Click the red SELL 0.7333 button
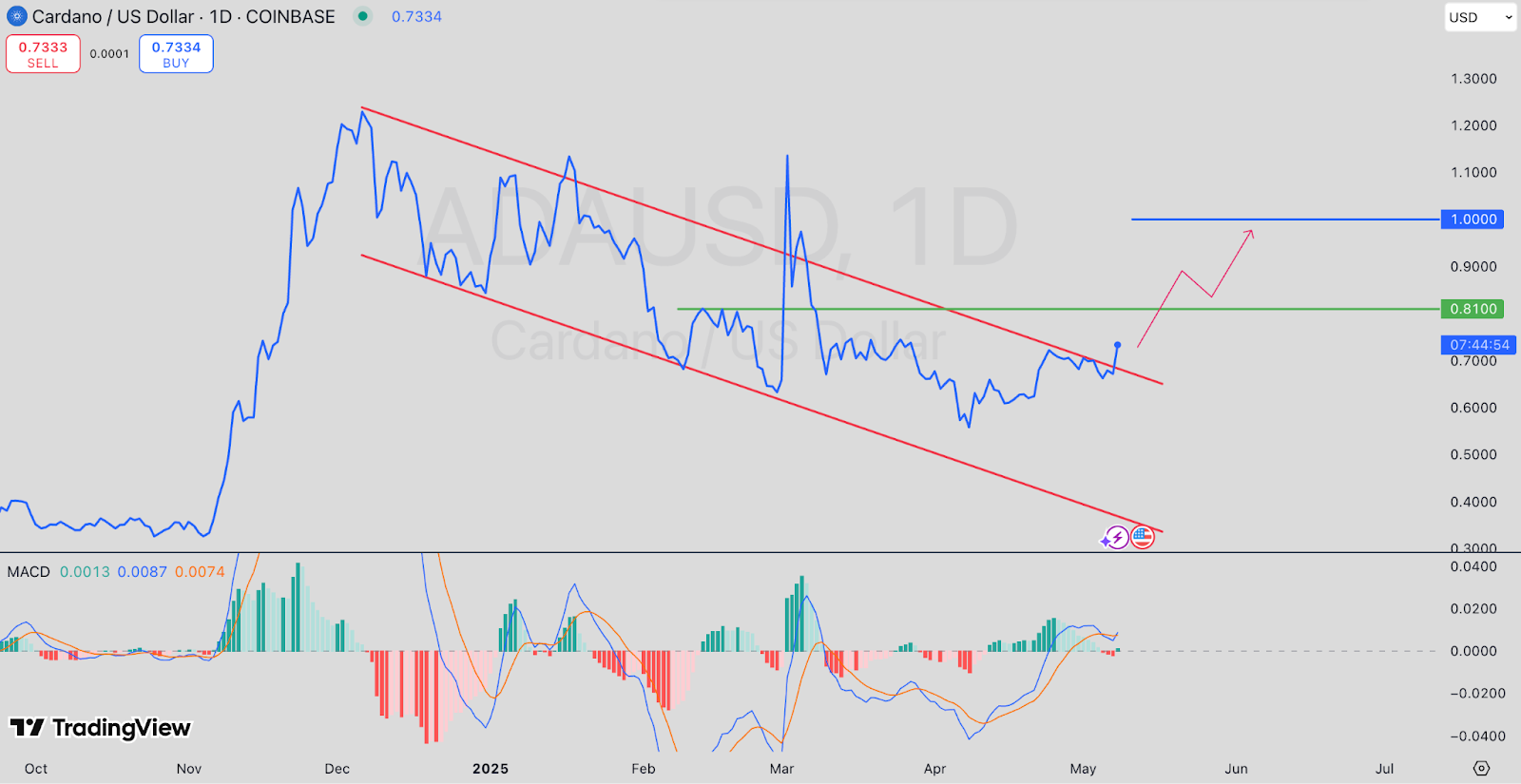This screenshot has height=784, width=1521. (x=43, y=54)
